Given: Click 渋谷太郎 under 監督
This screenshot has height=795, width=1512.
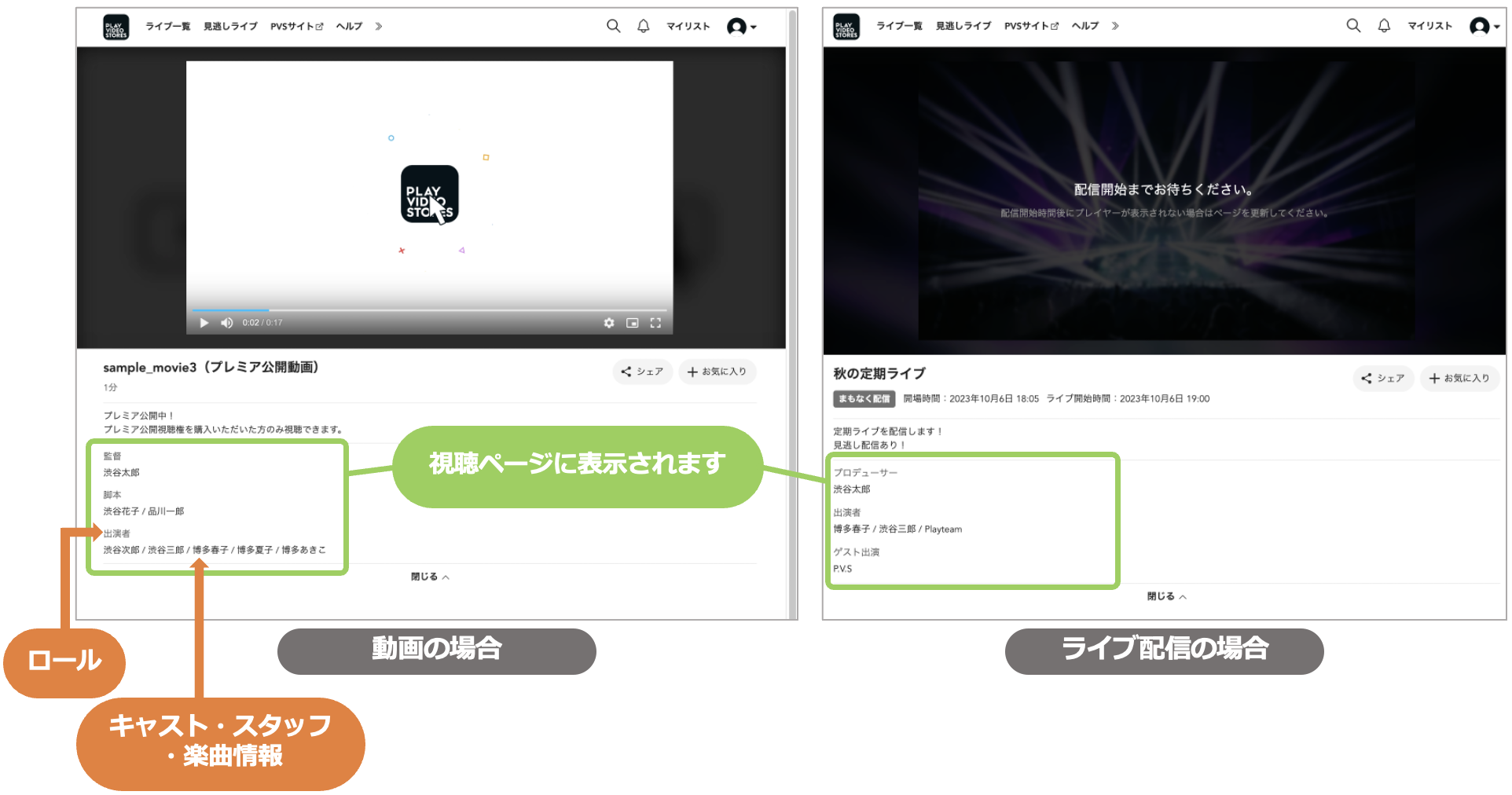Looking at the screenshot, I should tap(121, 473).
